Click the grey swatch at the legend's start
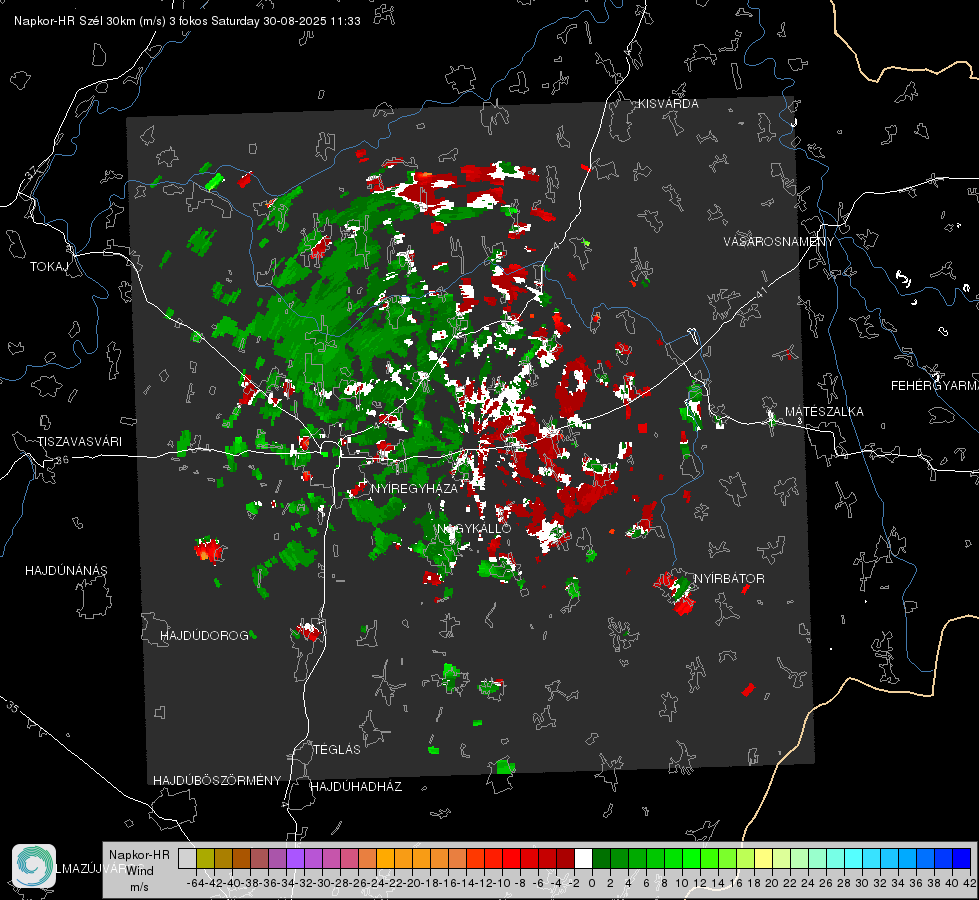The height and width of the screenshot is (900, 979). click(187, 858)
